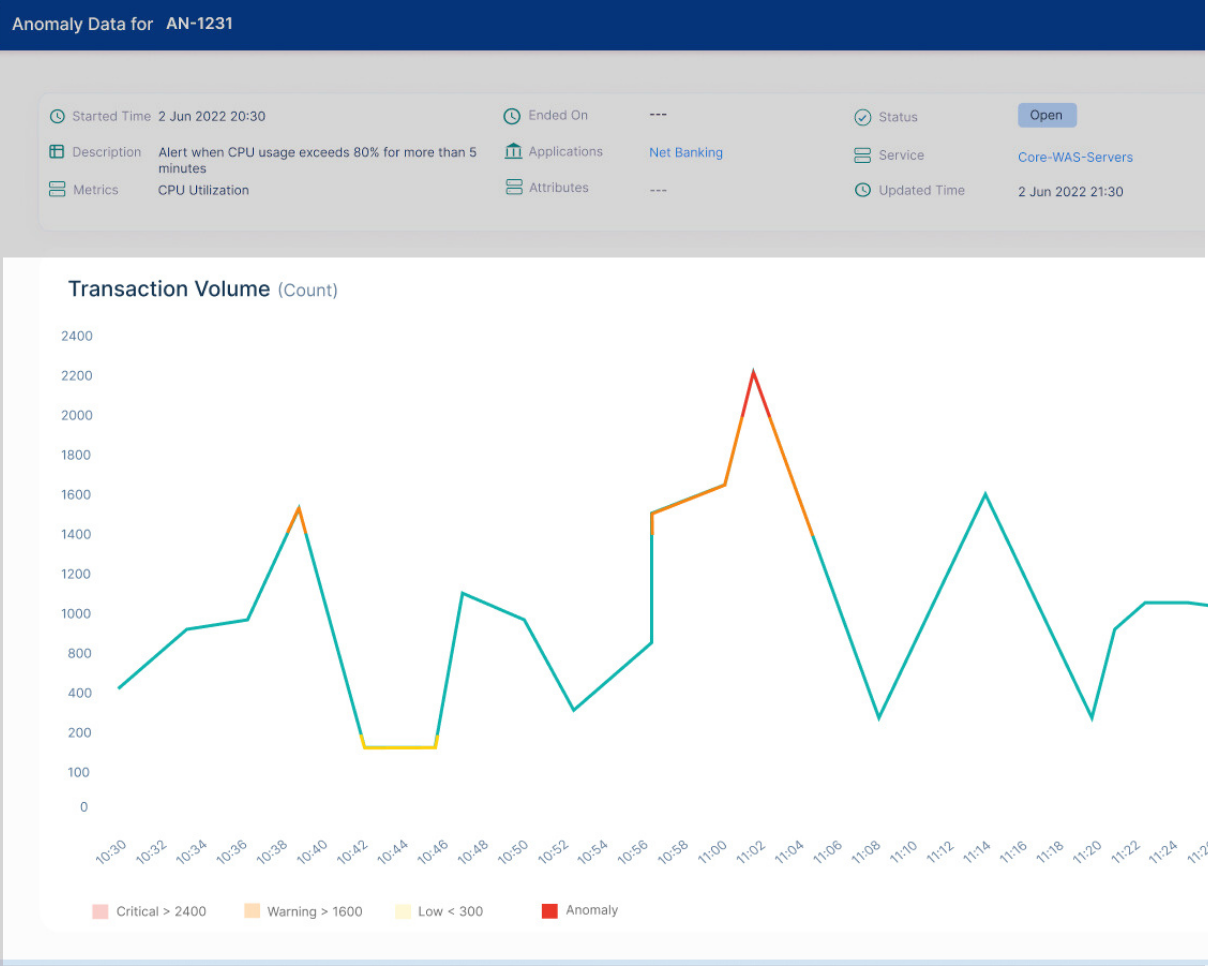
Task: Click the Description table icon
Action: pos(58,152)
